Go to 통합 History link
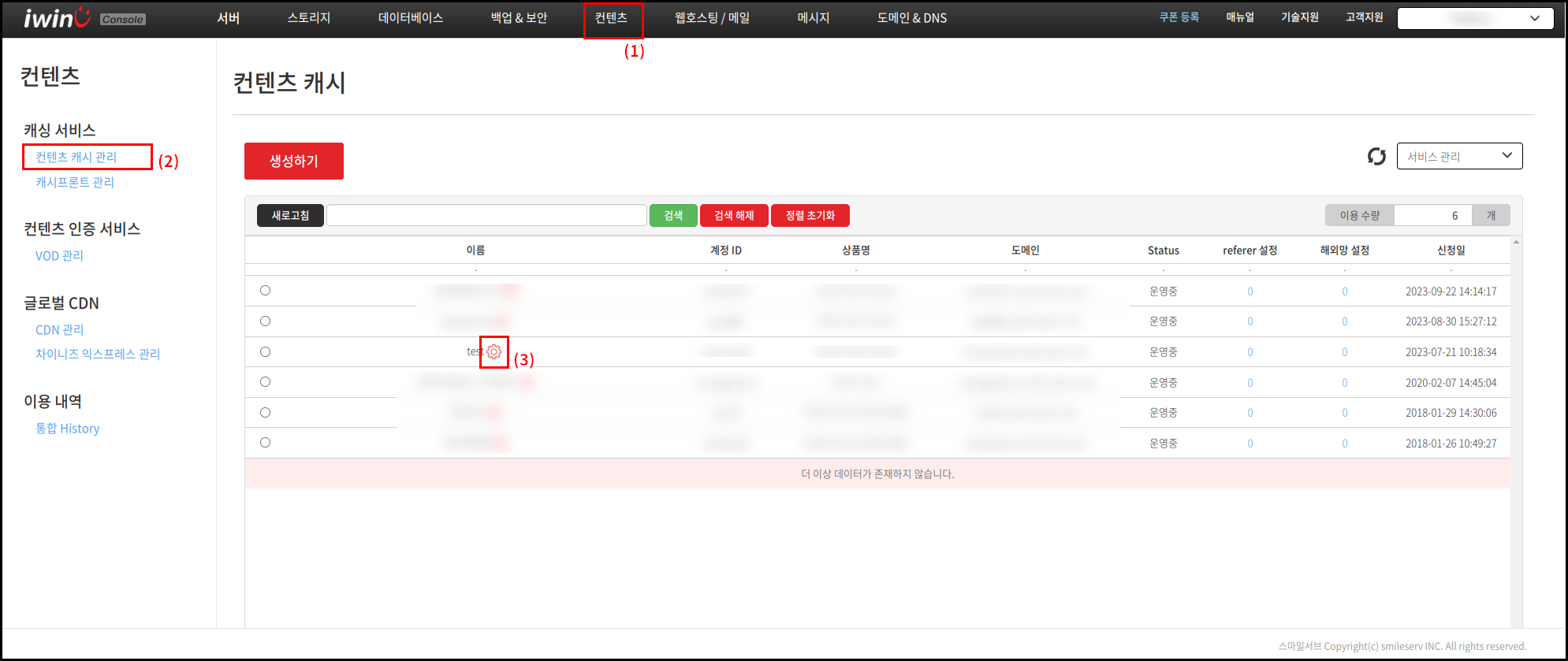The height and width of the screenshot is (661, 1568). tap(68, 429)
